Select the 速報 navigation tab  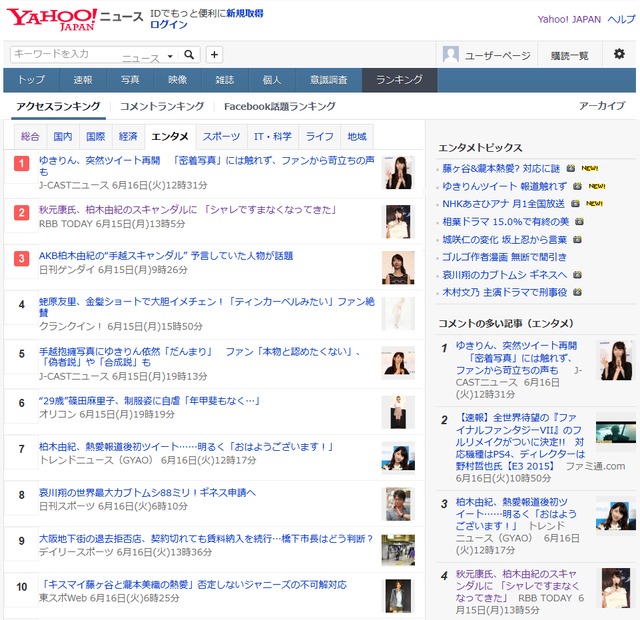click(x=83, y=80)
